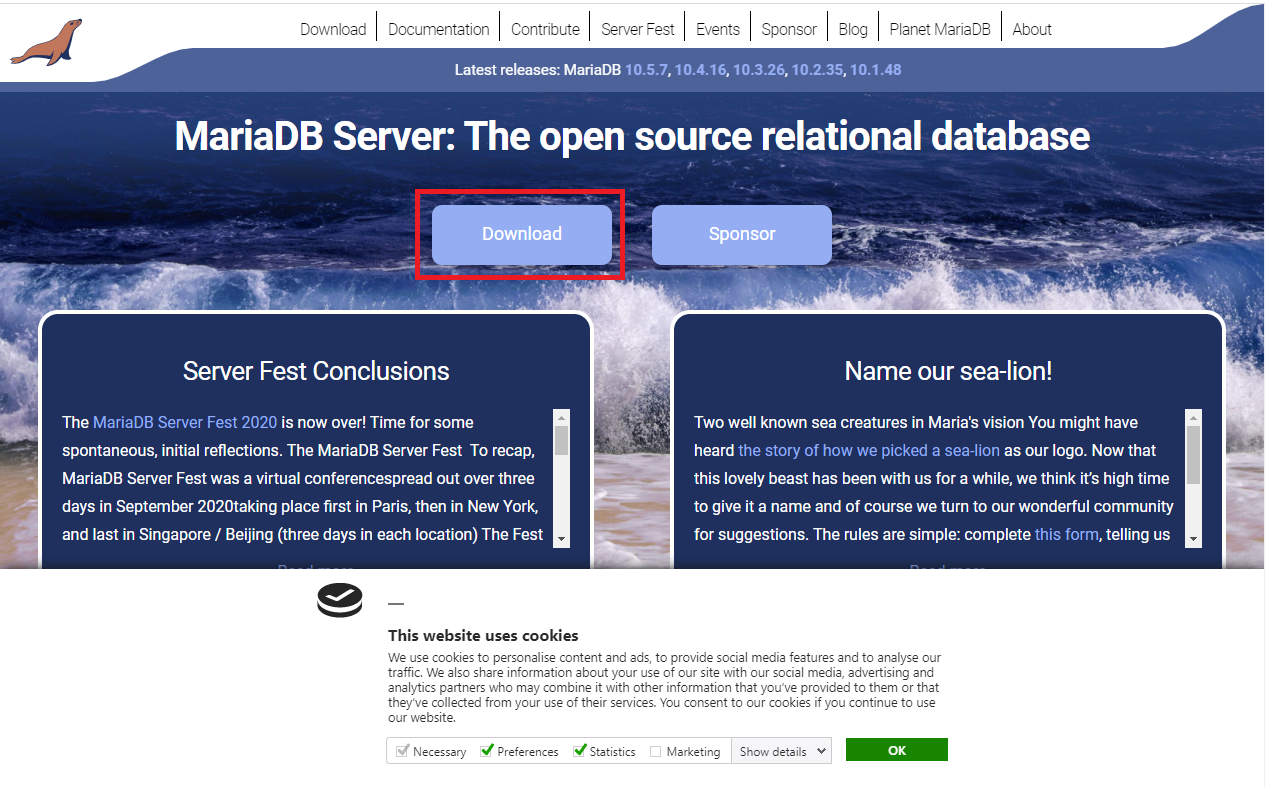
Task: Click 'This website uses cookies' heading
Action: [x=483, y=635]
